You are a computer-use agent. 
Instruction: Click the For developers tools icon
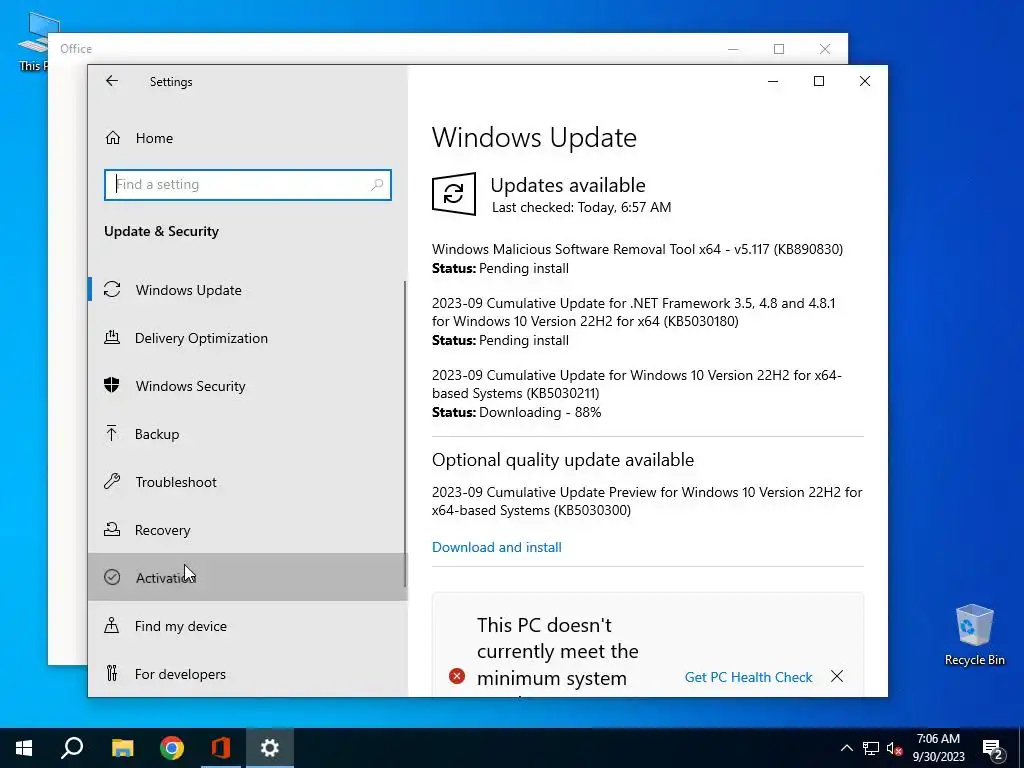(x=112, y=673)
